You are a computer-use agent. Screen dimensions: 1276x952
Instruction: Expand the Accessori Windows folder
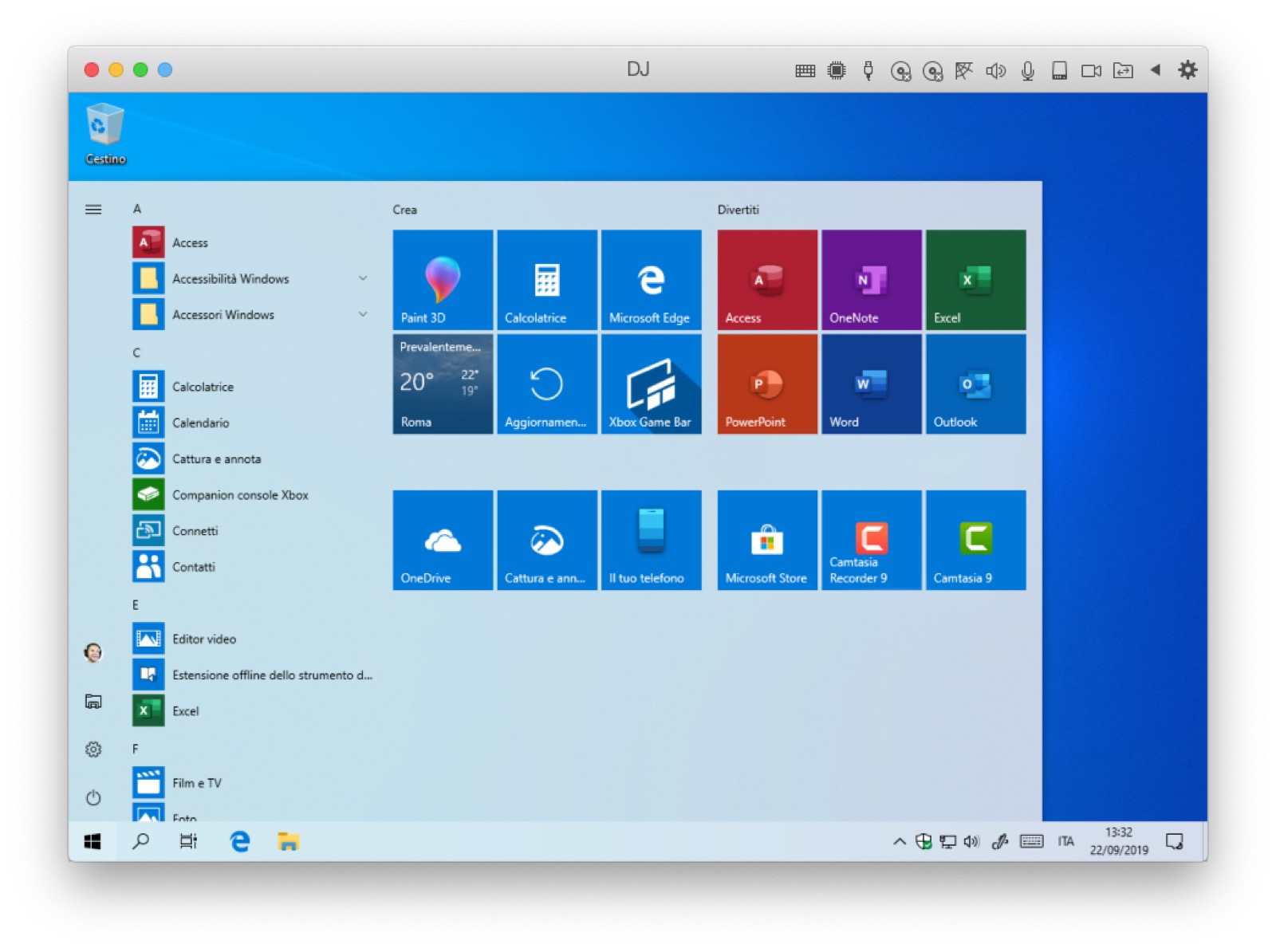point(253,314)
